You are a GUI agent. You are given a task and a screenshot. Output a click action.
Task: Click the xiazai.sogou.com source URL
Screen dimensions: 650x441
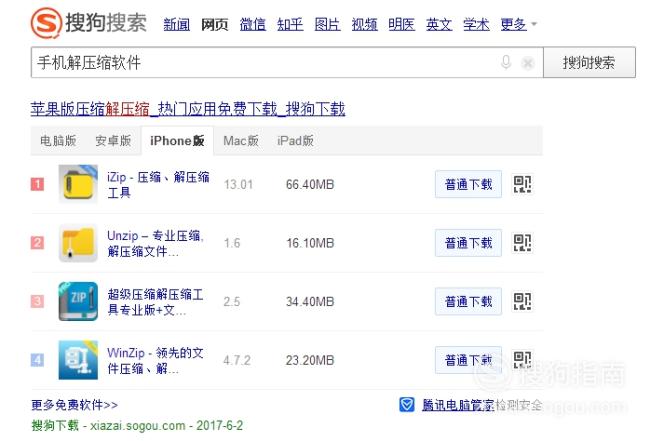point(138,426)
